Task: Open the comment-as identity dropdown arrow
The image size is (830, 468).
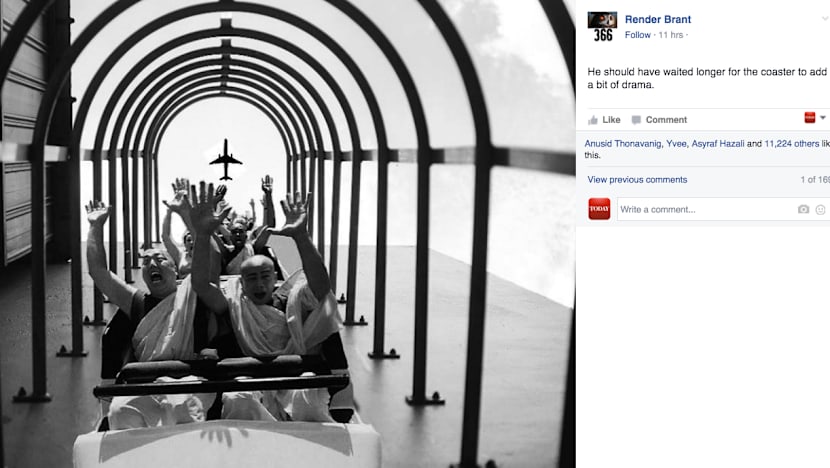Action: [x=823, y=118]
